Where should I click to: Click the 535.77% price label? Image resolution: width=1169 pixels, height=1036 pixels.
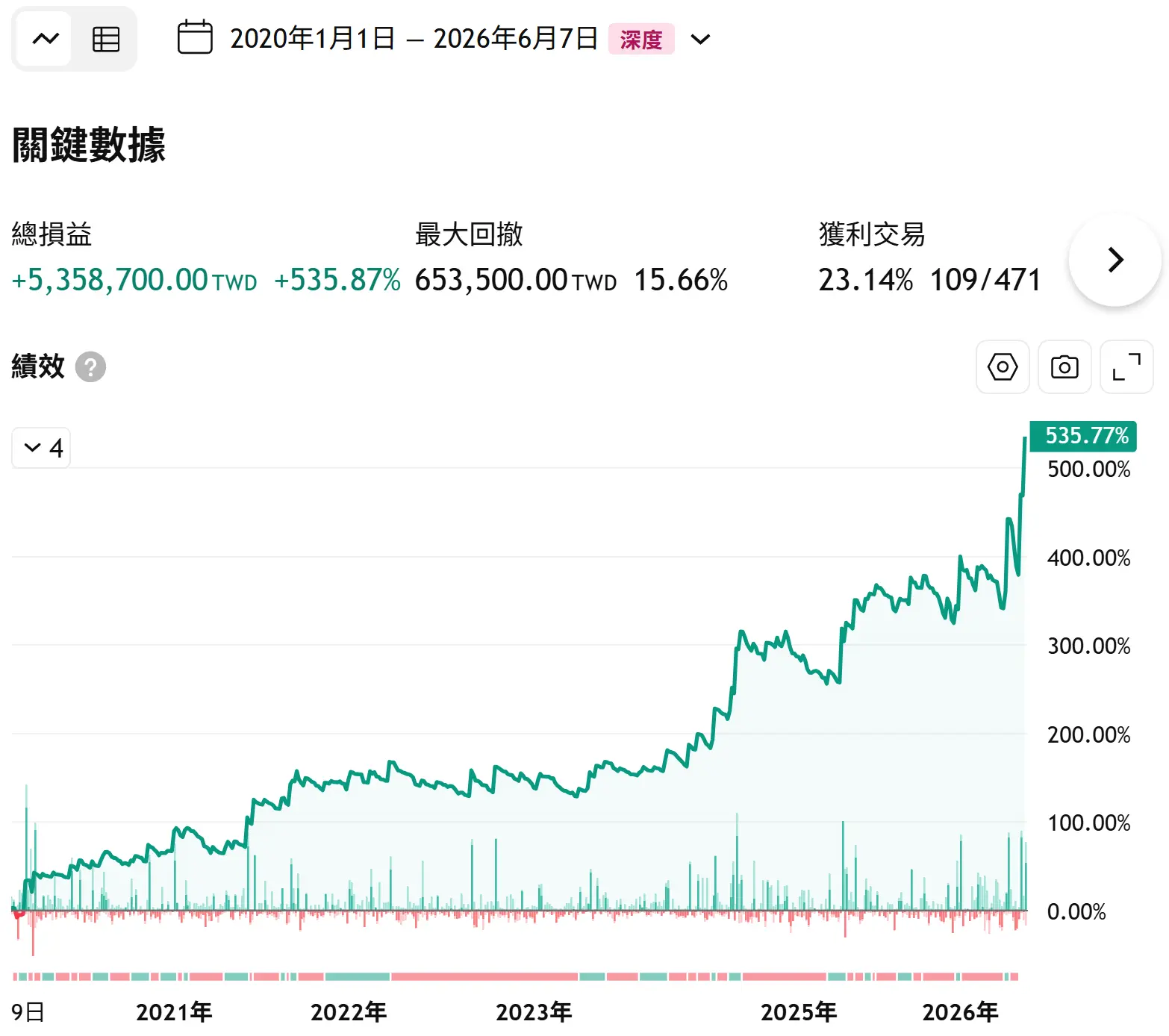click(1083, 436)
